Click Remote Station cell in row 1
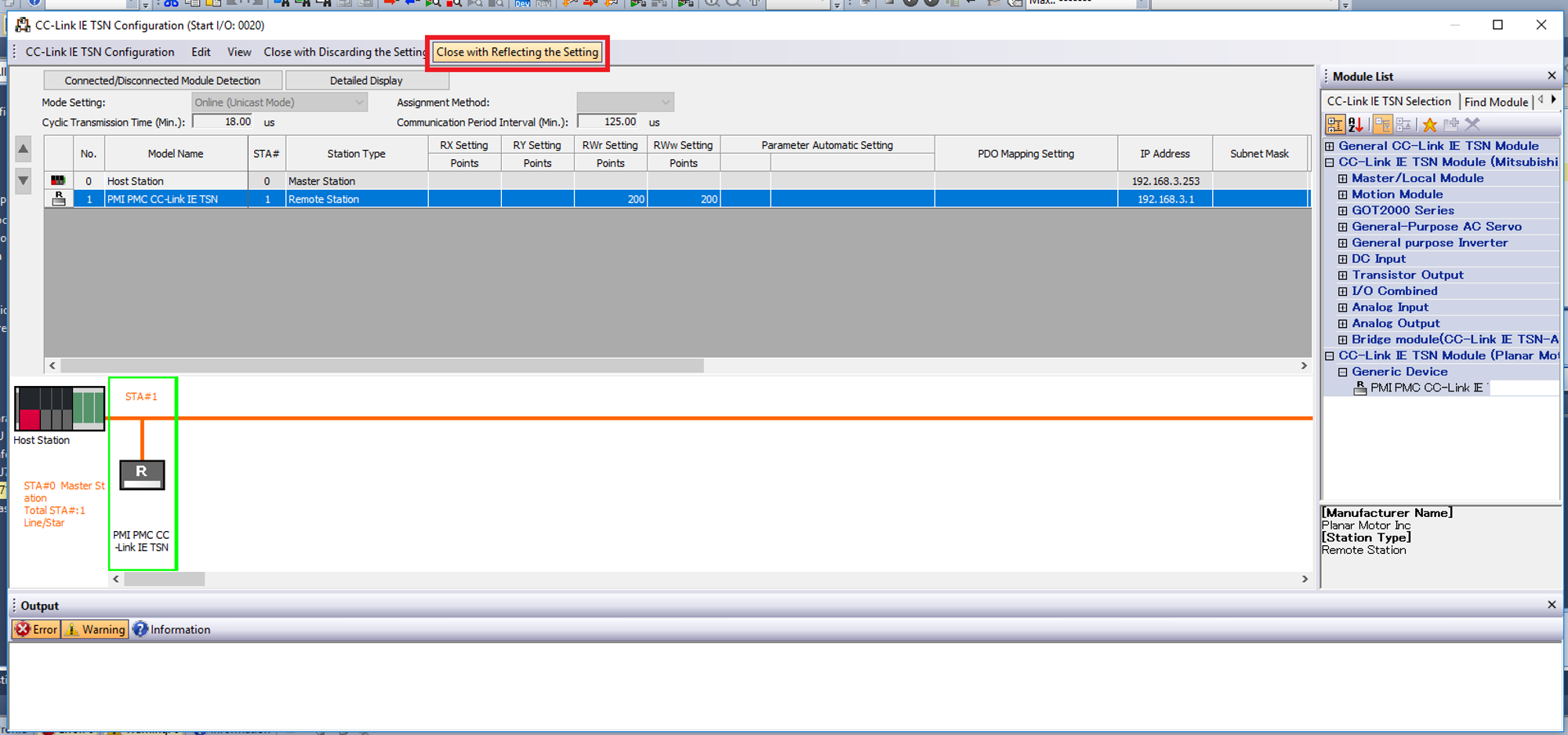This screenshot has height=735, width=1568. point(357,199)
